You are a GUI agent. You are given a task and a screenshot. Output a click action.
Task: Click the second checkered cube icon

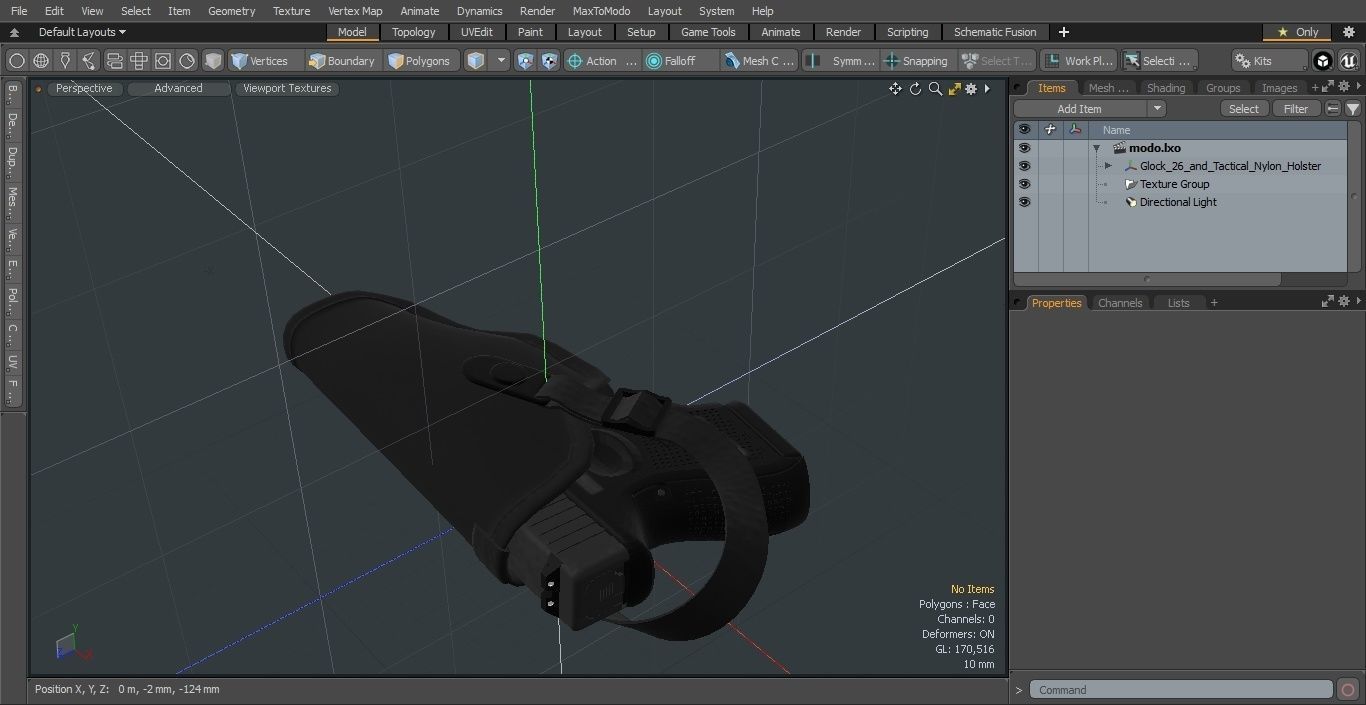point(550,61)
